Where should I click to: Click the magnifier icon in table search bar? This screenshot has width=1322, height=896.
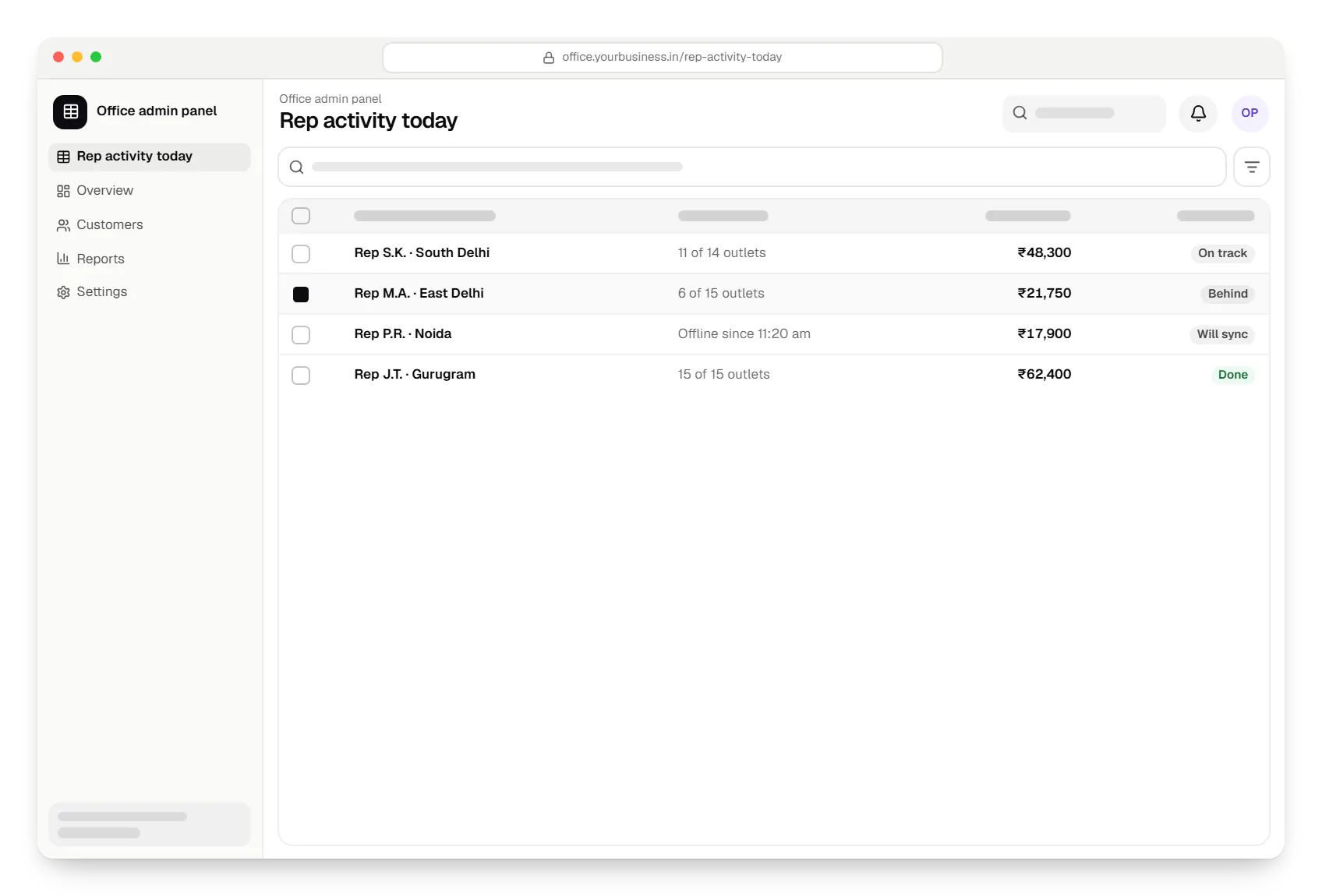click(296, 167)
